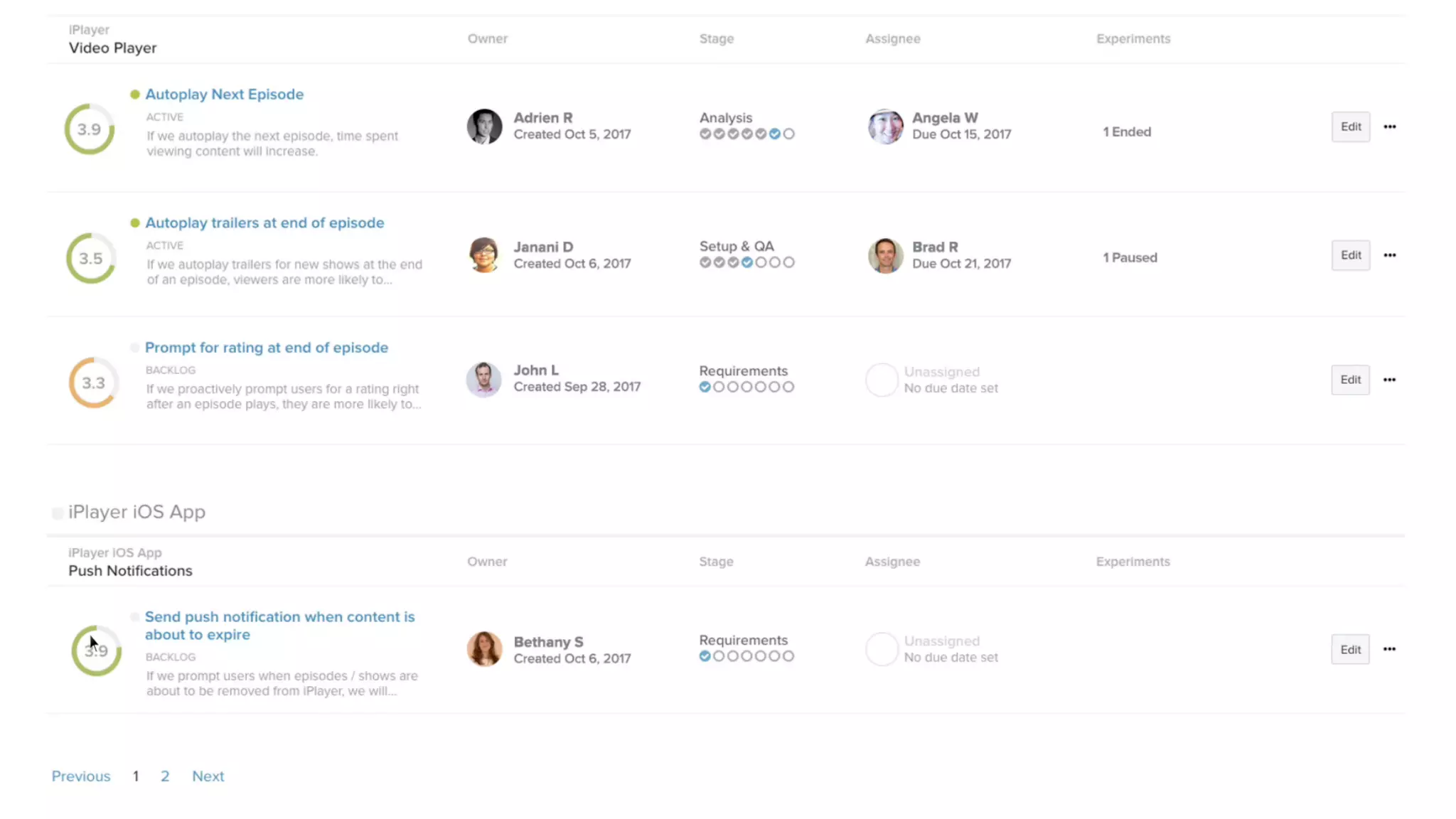This screenshot has height=819, width=1456.
Task: Click Edit button for Autoplay trailers idea
Action: [1350, 255]
